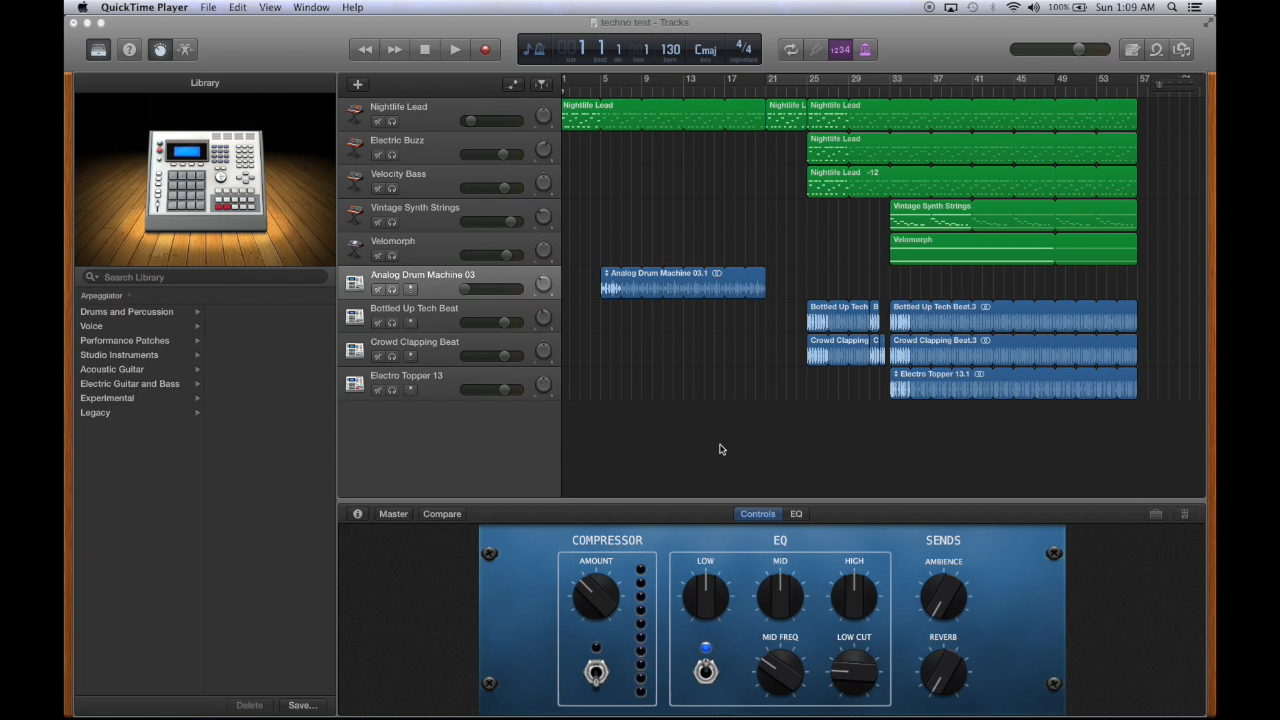Click the Bottled Up Tech Beat track icon
Image resolution: width=1280 pixels, height=720 pixels.
pyautogui.click(x=354, y=316)
